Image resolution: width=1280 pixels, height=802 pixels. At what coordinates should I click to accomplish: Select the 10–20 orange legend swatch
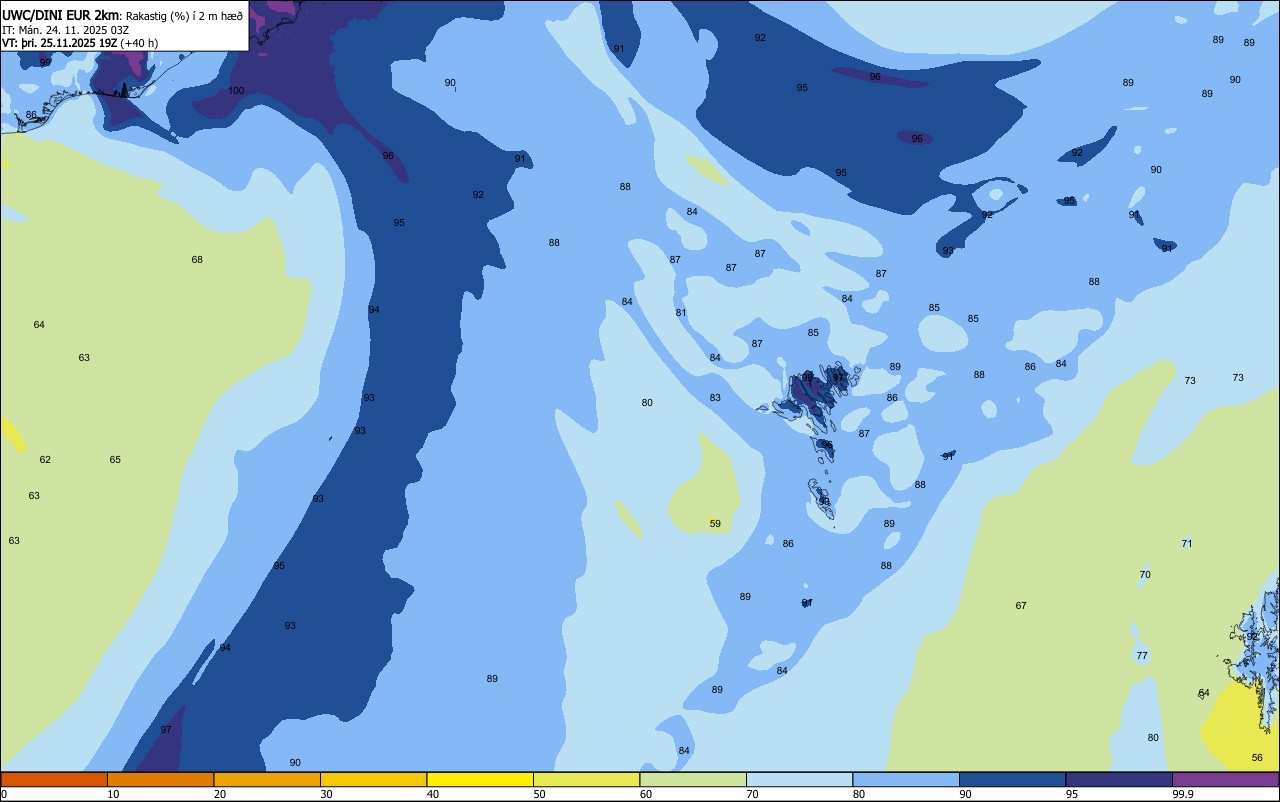(160, 779)
